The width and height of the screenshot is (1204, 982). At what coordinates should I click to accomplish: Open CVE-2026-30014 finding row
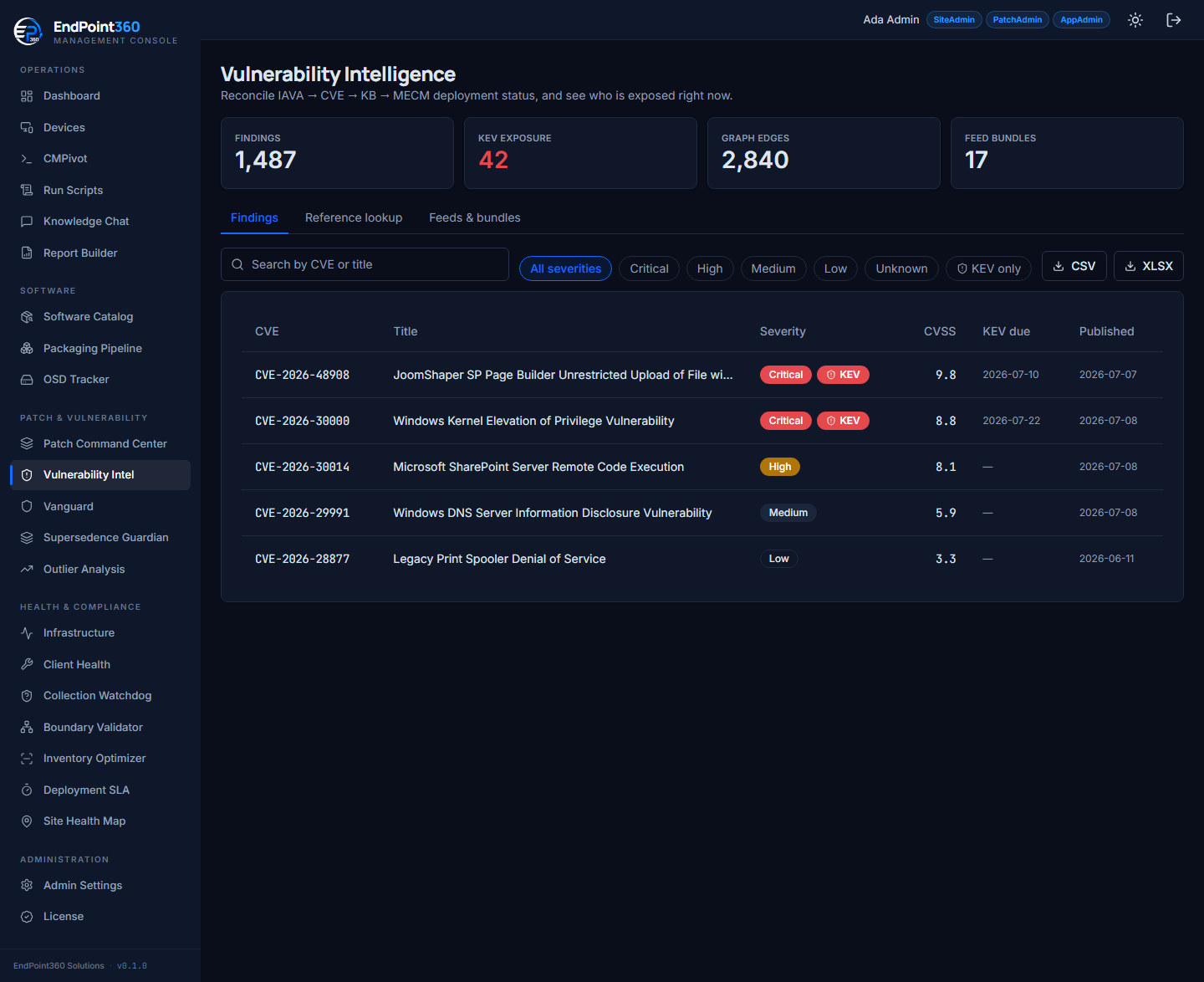(702, 467)
